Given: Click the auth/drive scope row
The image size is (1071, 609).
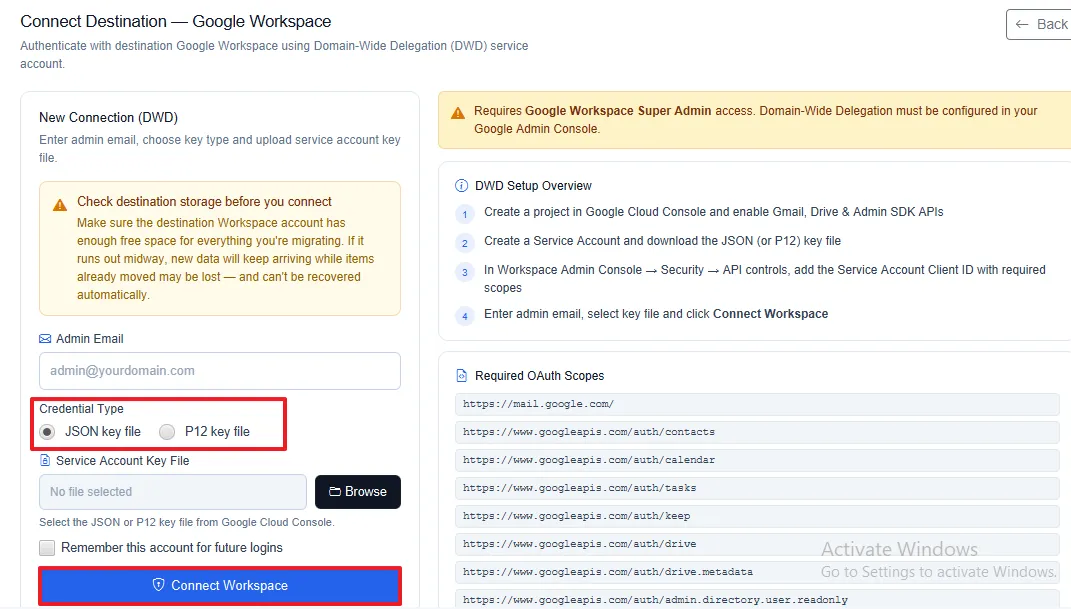Looking at the screenshot, I should pyautogui.click(x=757, y=544).
